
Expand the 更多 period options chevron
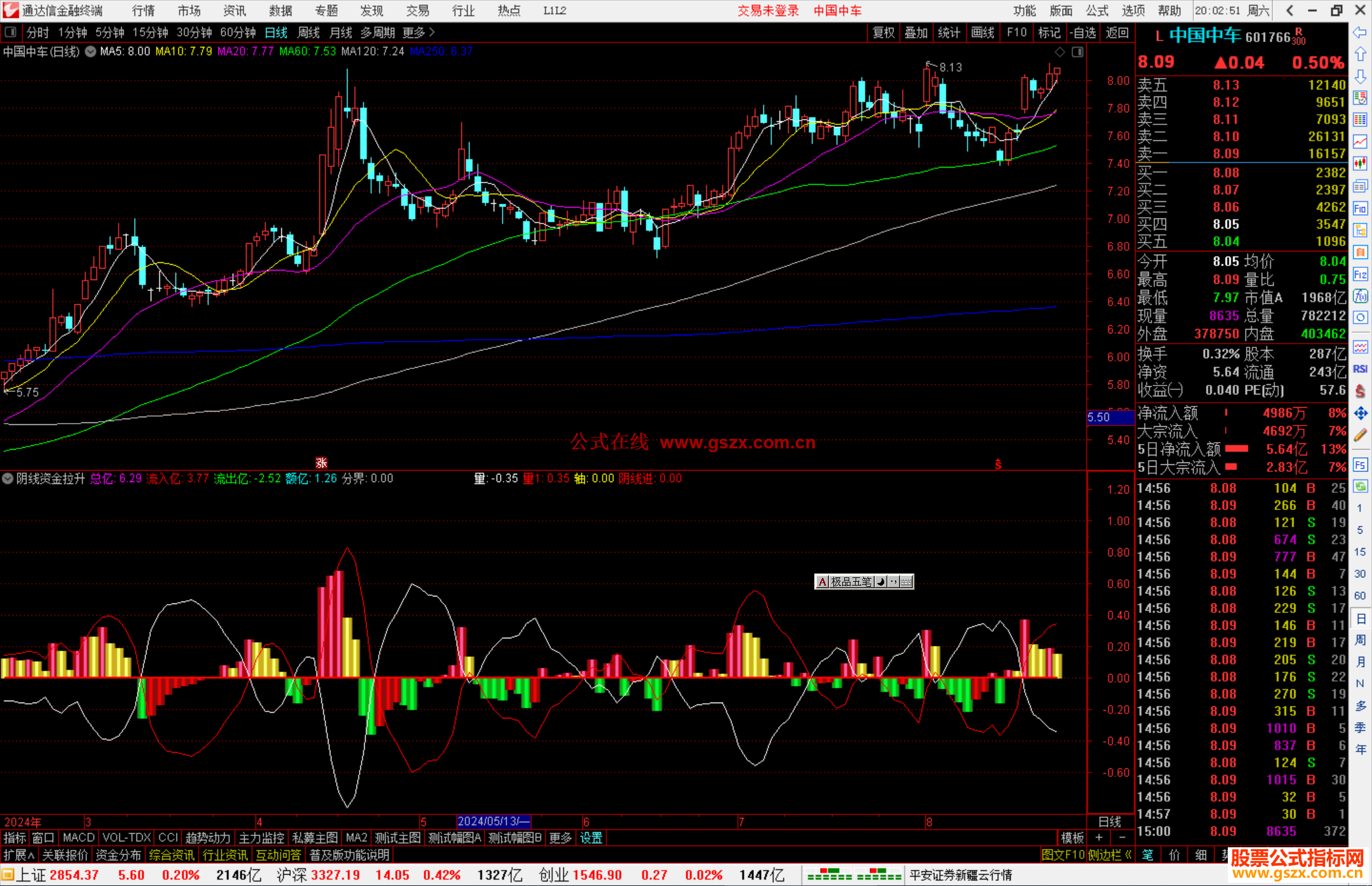coord(432,32)
